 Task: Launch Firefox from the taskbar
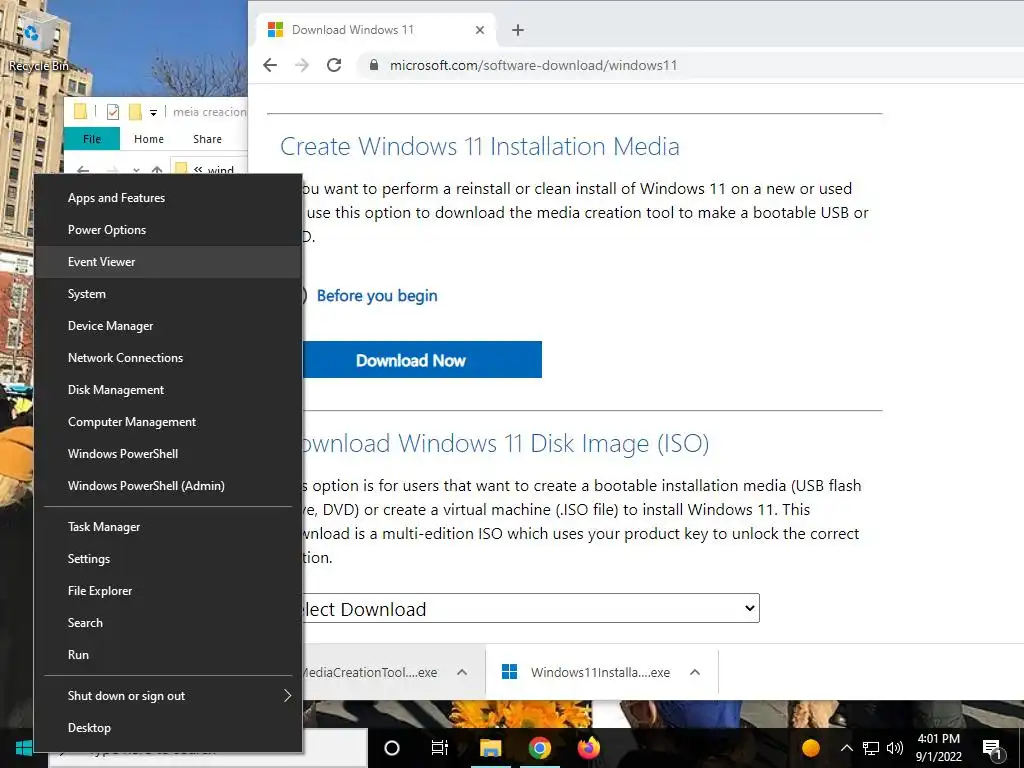pos(588,748)
